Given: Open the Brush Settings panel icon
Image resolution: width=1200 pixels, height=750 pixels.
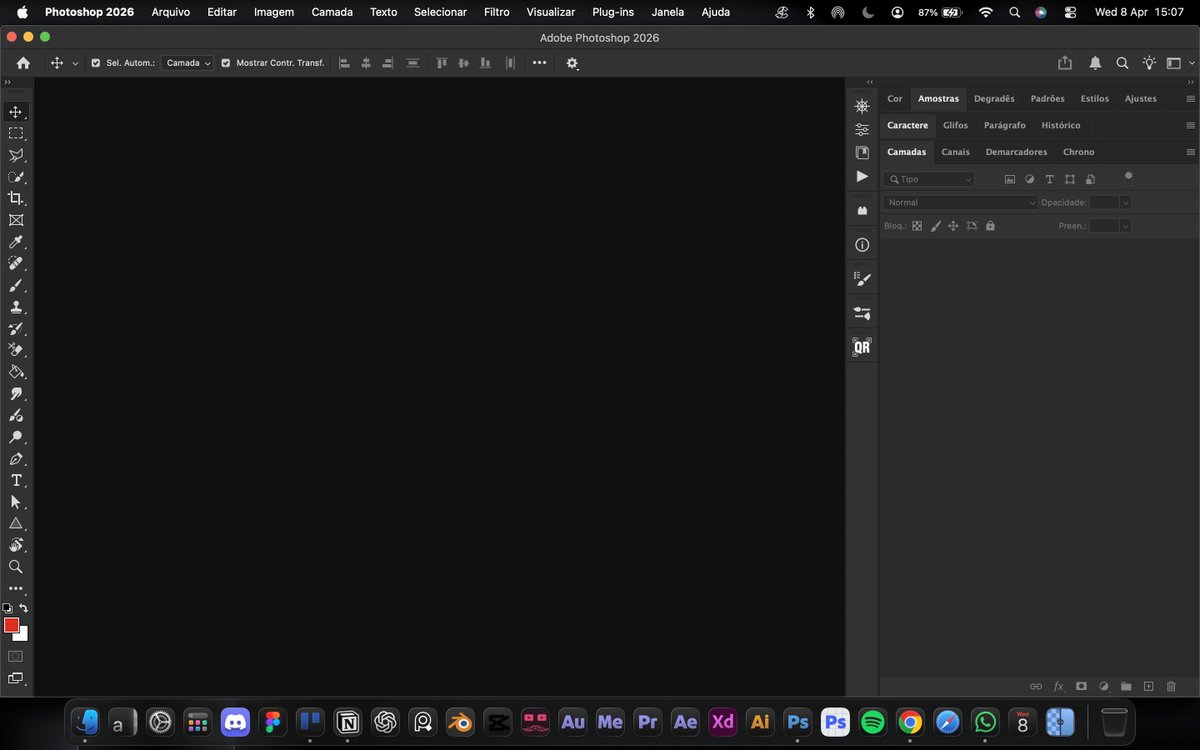Looking at the screenshot, I should [x=862, y=279].
